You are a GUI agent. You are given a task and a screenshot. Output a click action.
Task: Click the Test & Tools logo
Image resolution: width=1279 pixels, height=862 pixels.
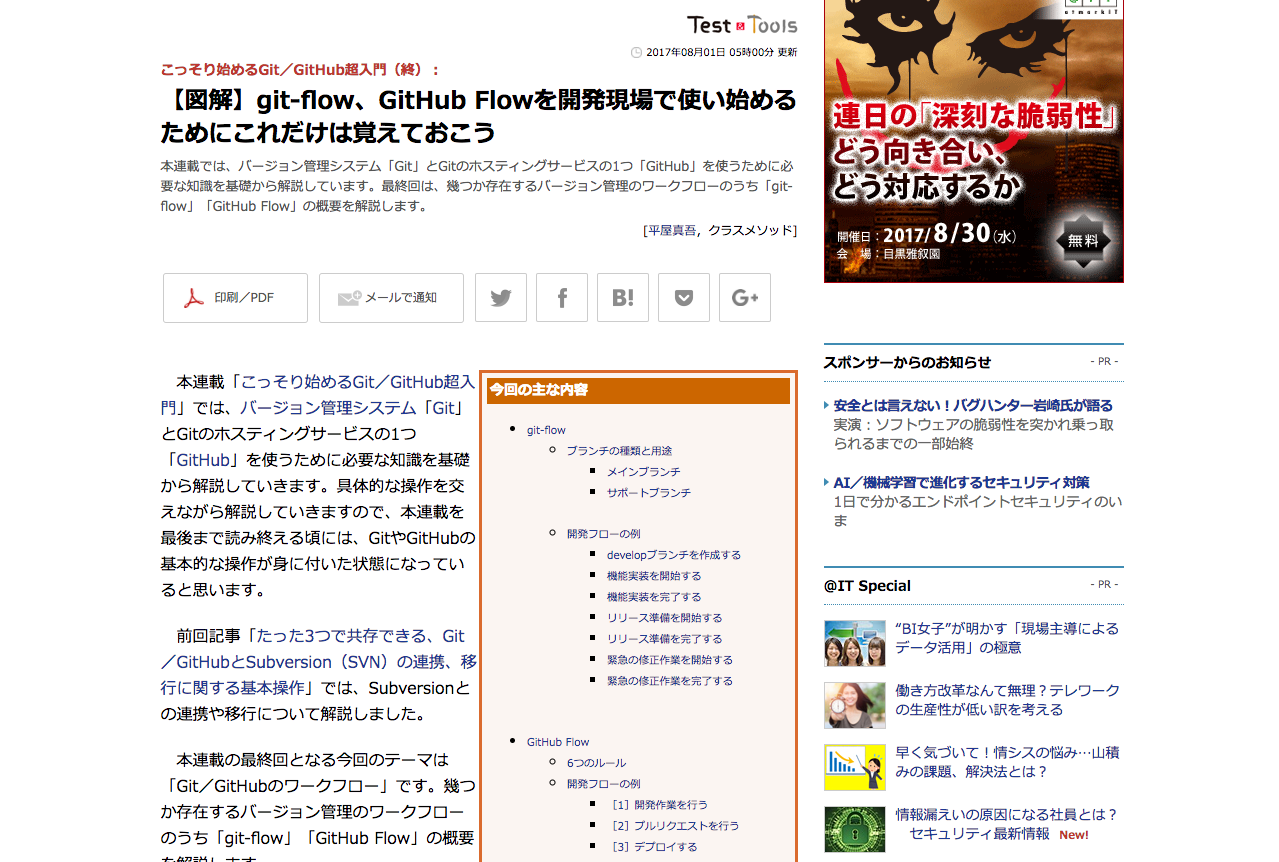point(742,25)
